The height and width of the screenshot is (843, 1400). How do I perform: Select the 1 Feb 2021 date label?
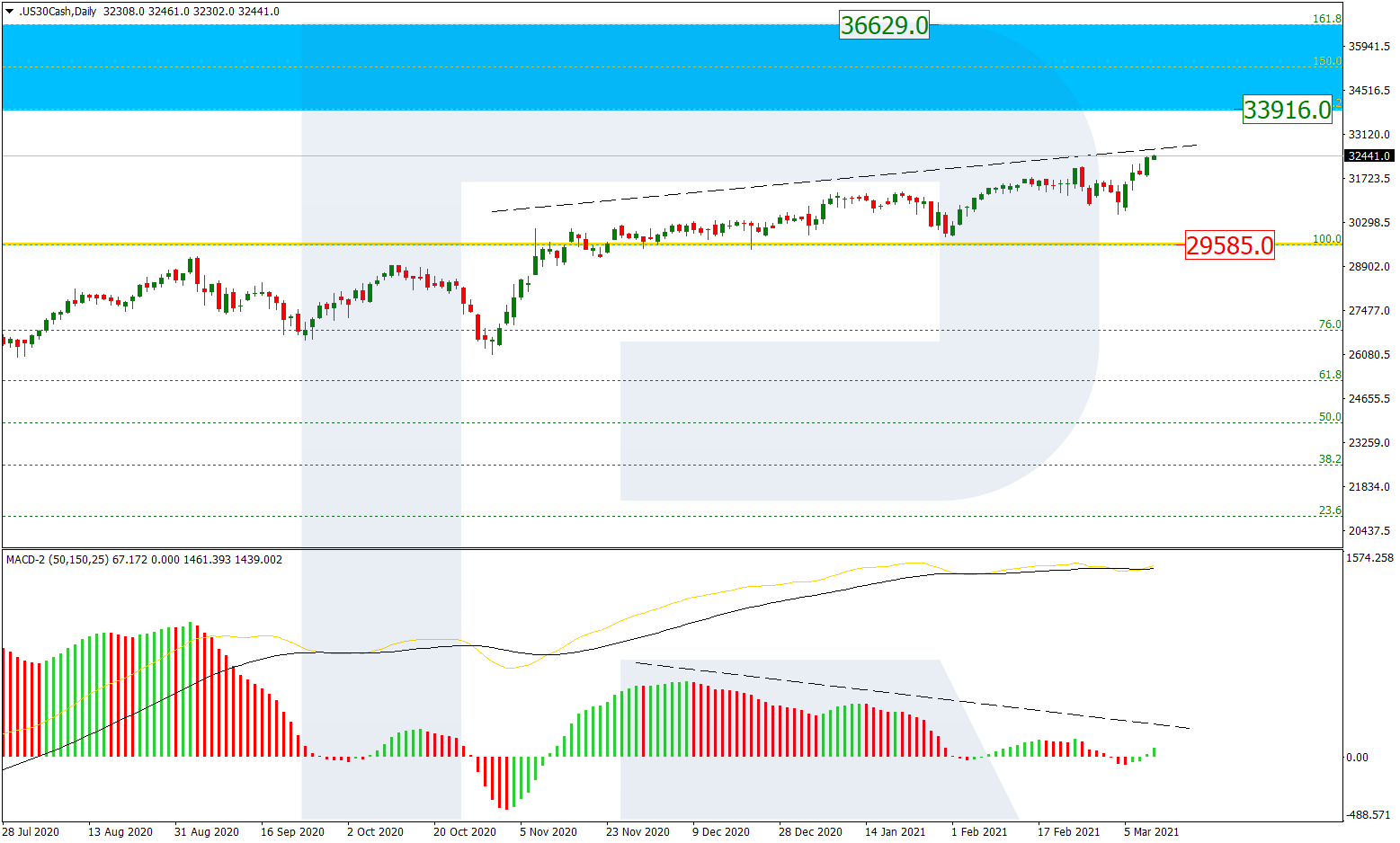979,832
